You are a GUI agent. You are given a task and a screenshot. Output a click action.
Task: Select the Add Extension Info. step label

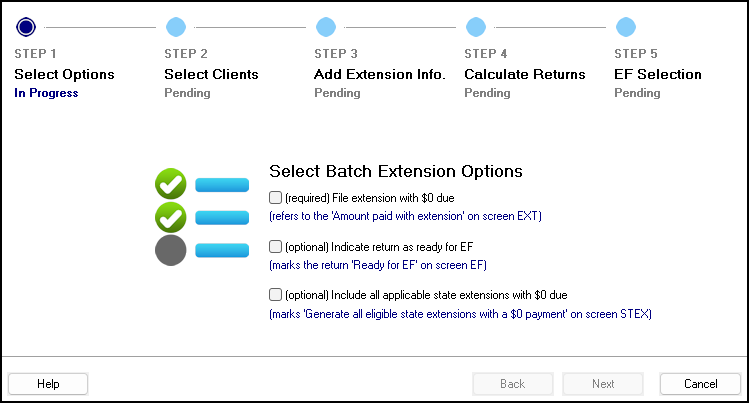click(380, 74)
